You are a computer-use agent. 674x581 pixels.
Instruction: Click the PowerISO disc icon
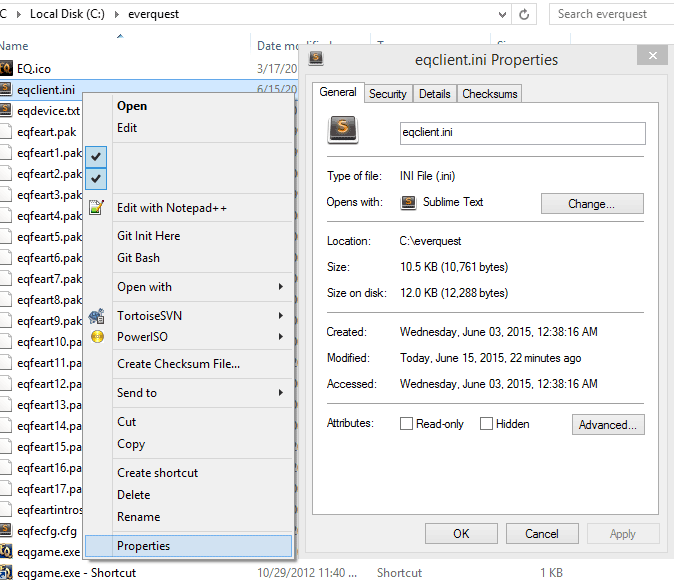point(97,337)
